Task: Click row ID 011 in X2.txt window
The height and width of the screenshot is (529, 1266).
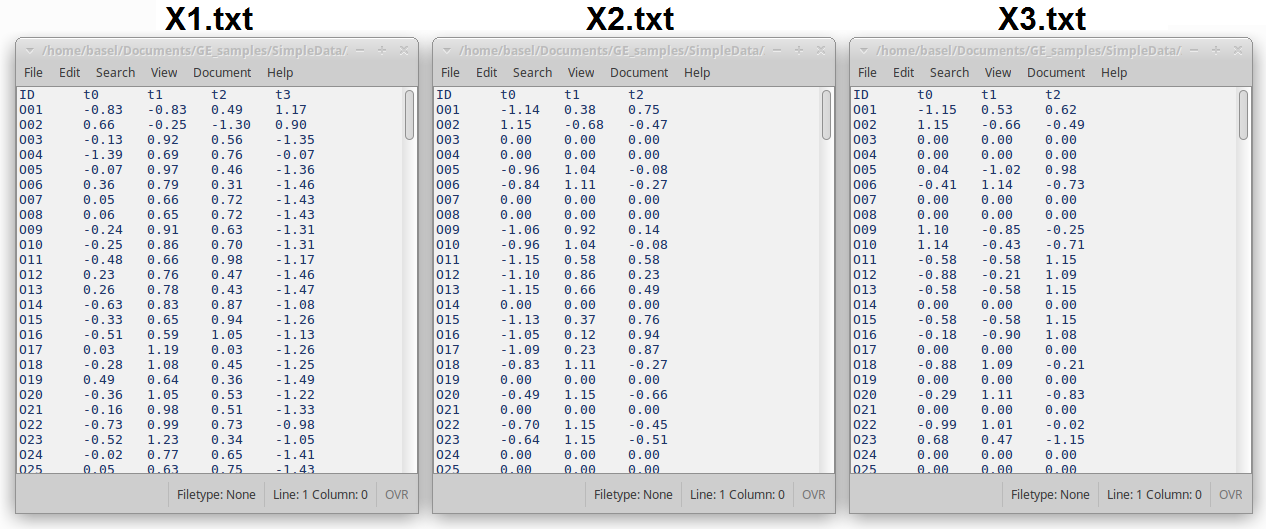Action: click(448, 260)
